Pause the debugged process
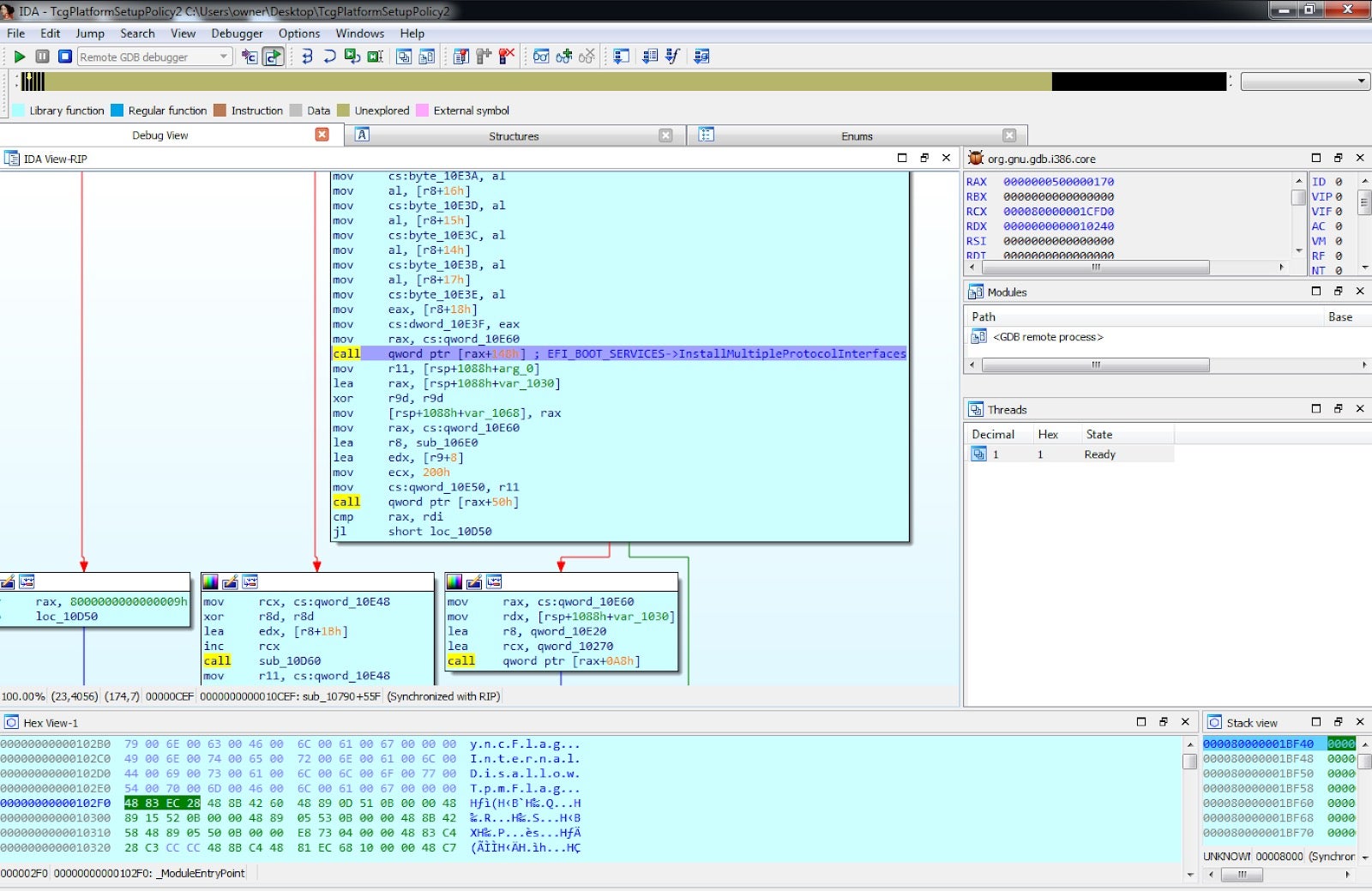The image size is (1372, 891). [x=42, y=57]
